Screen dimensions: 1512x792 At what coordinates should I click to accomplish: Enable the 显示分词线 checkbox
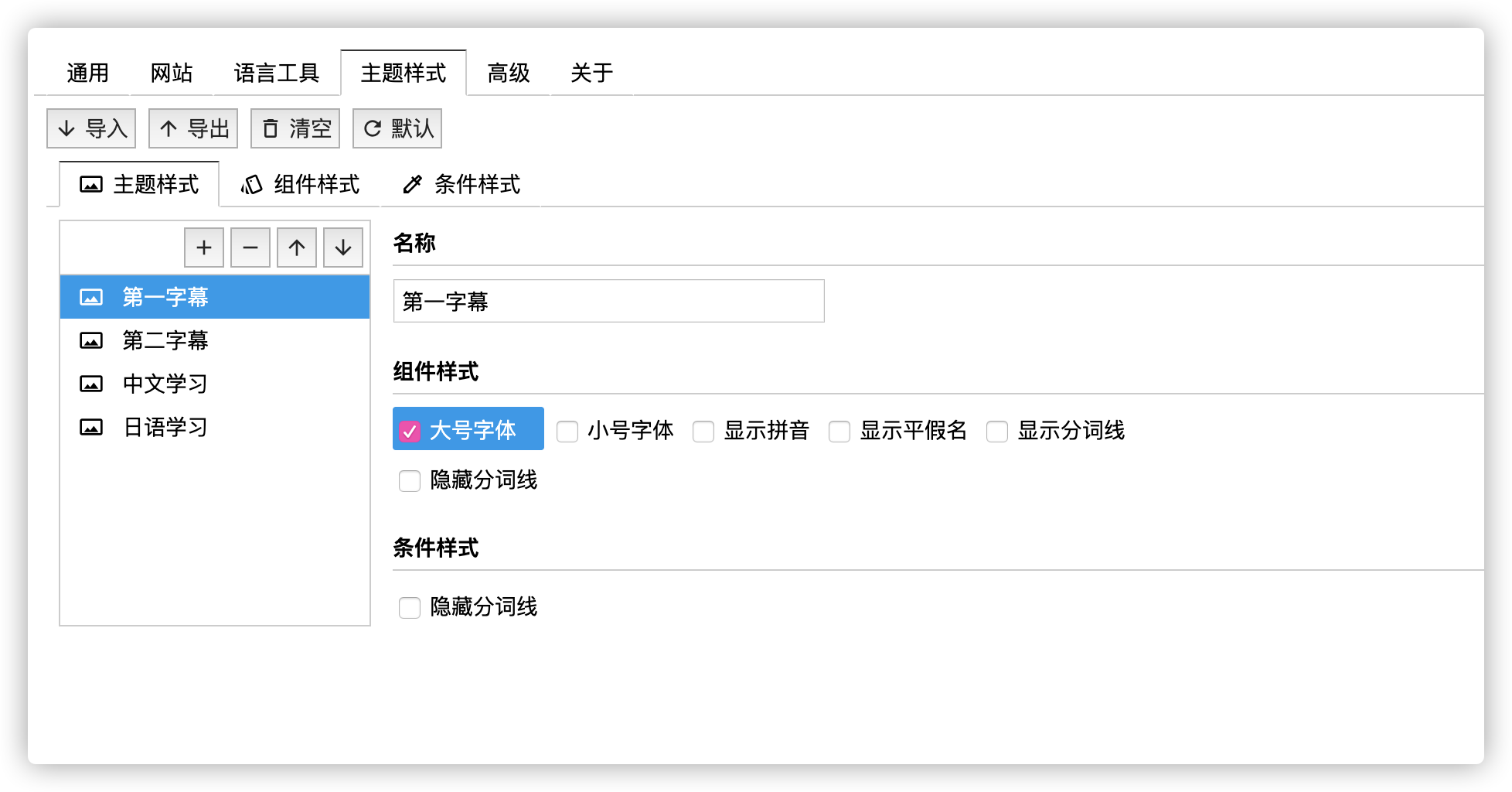pyautogui.click(x=996, y=431)
